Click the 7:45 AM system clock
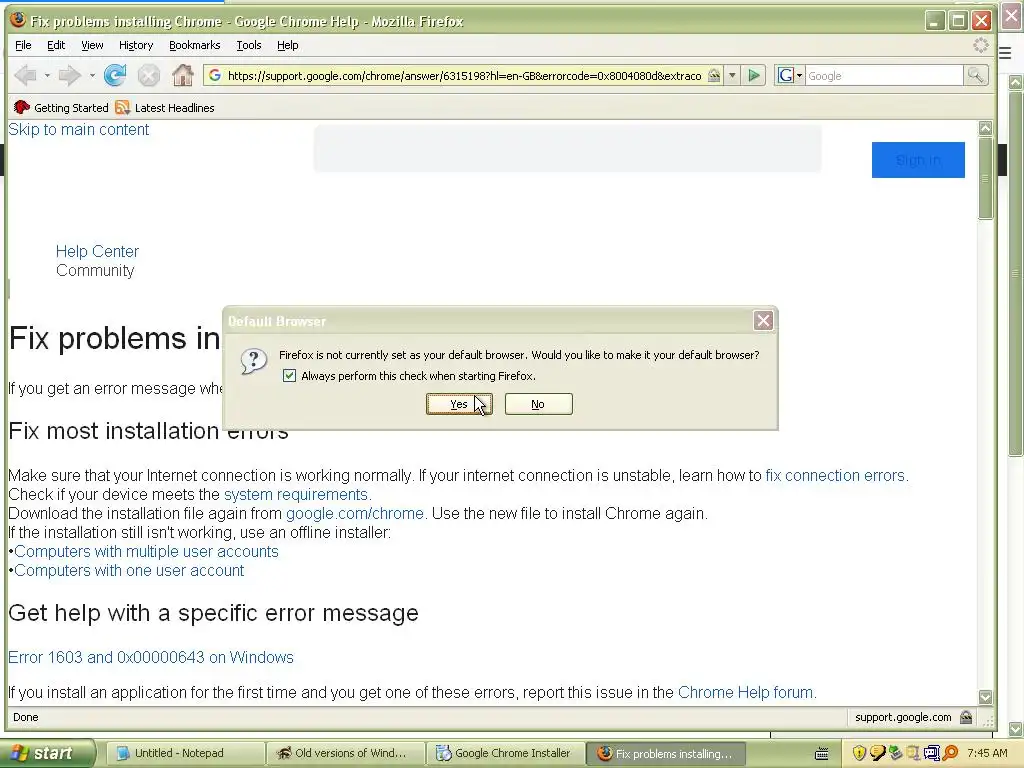This screenshot has width=1024, height=768. click(x=987, y=754)
